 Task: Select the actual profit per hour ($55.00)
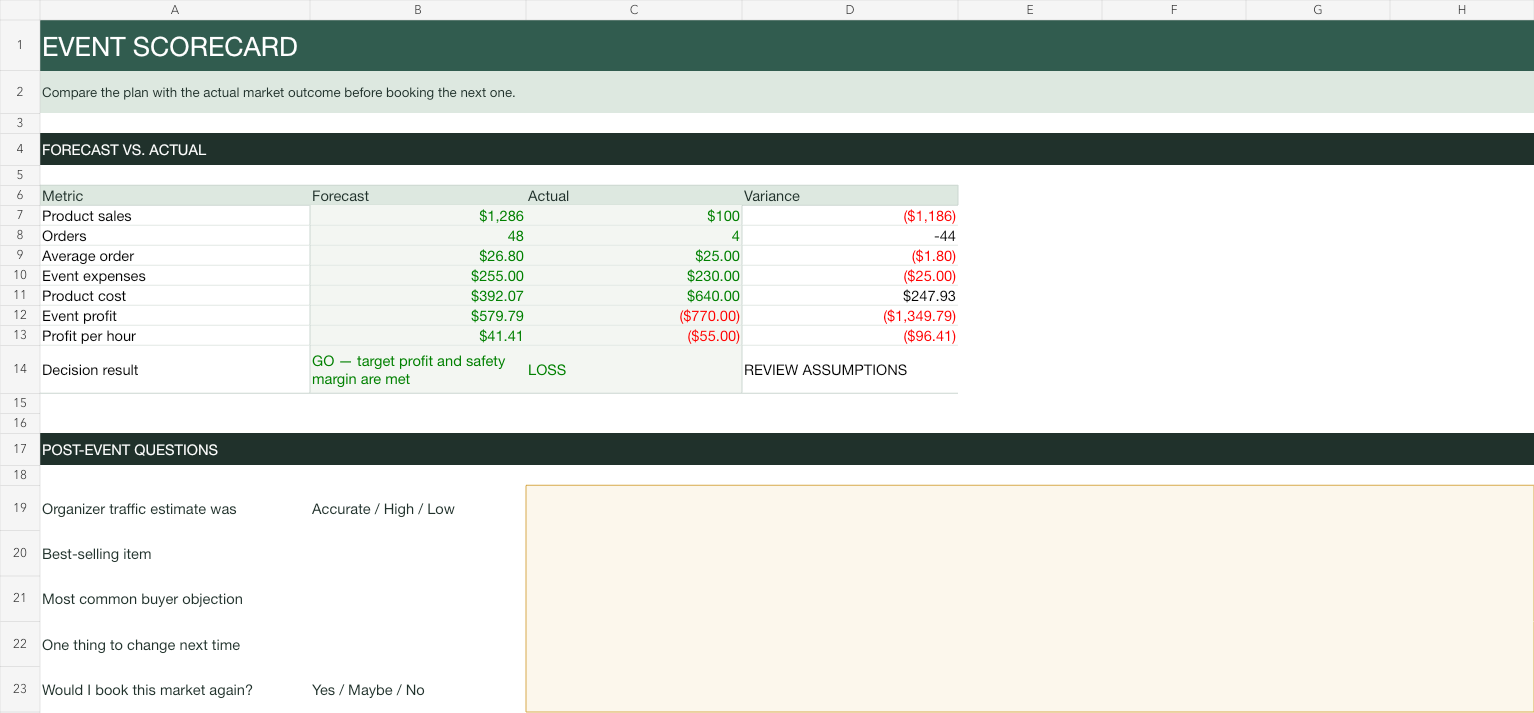(x=634, y=336)
